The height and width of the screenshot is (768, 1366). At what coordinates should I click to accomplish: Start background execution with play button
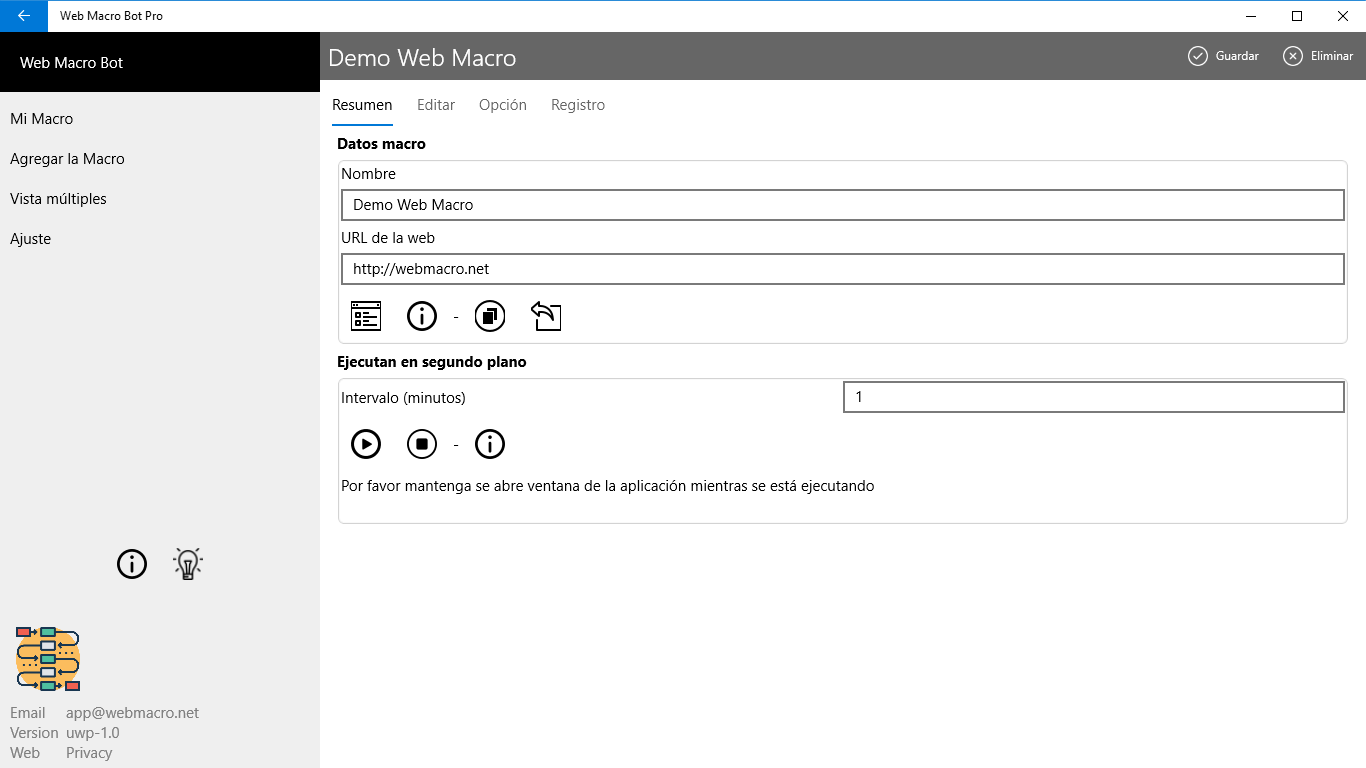click(x=366, y=443)
